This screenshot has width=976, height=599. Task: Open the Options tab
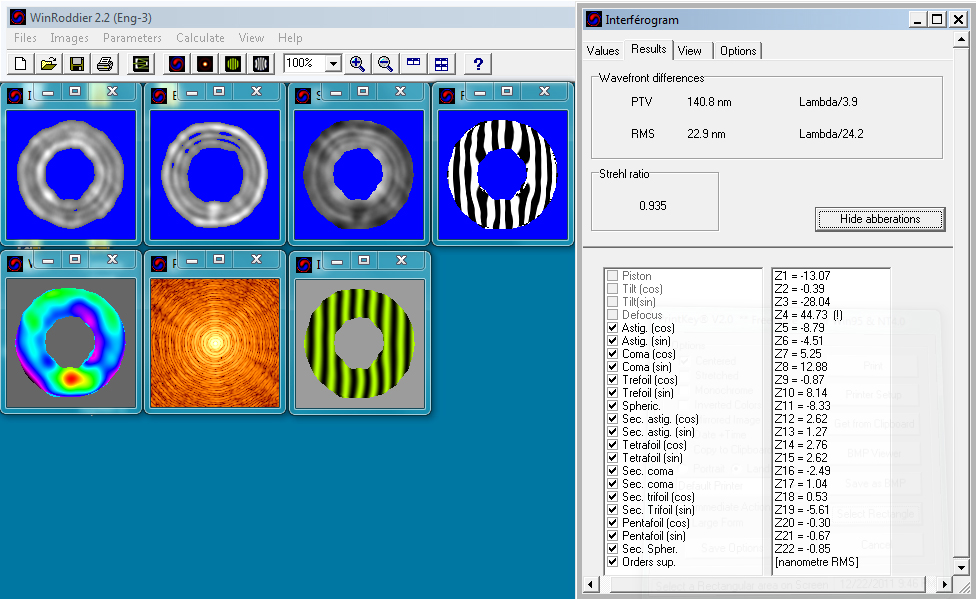coord(738,51)
